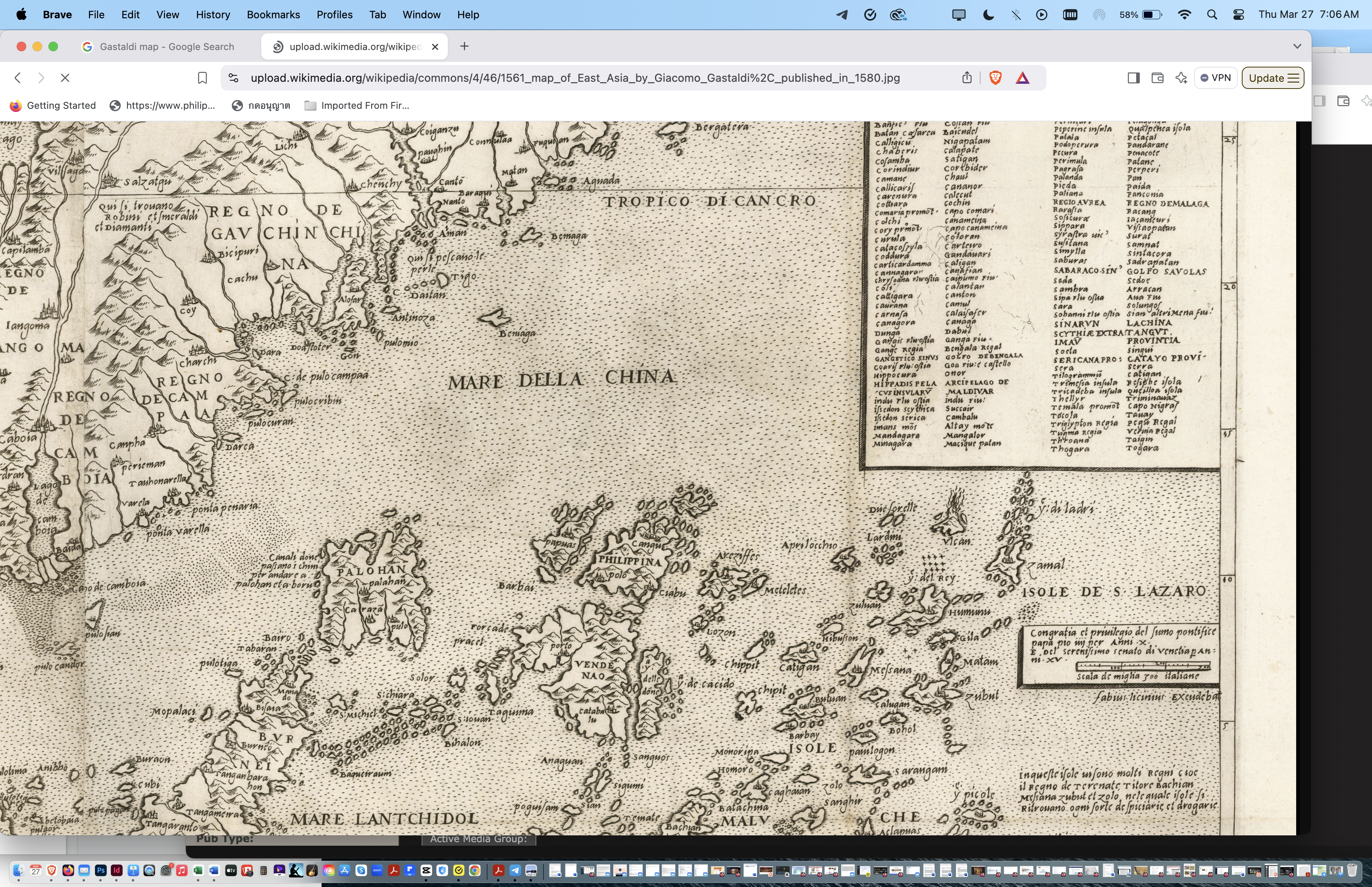Click Creative Cloud sync menu bar icon
Viewport: 1372px width, 887px height.
coord(898,14)
